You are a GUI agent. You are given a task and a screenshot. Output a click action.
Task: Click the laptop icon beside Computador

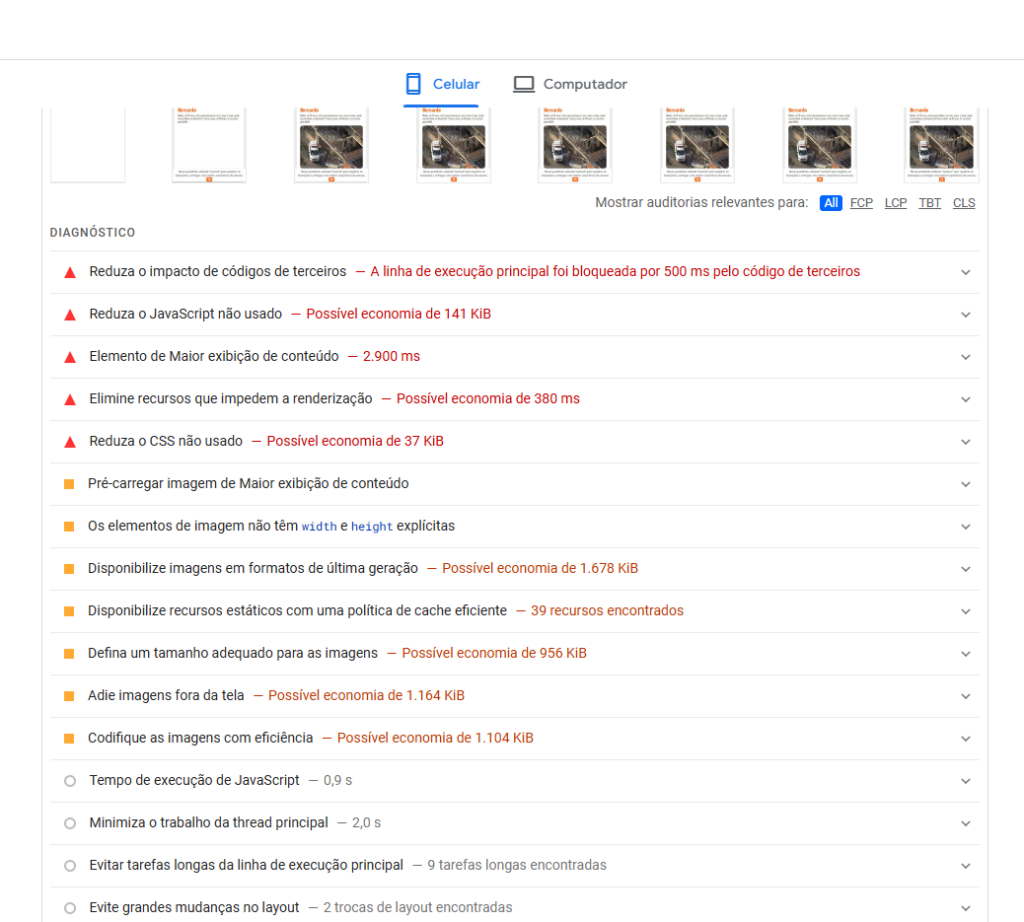pyautogui.click(x=524, y=84)
